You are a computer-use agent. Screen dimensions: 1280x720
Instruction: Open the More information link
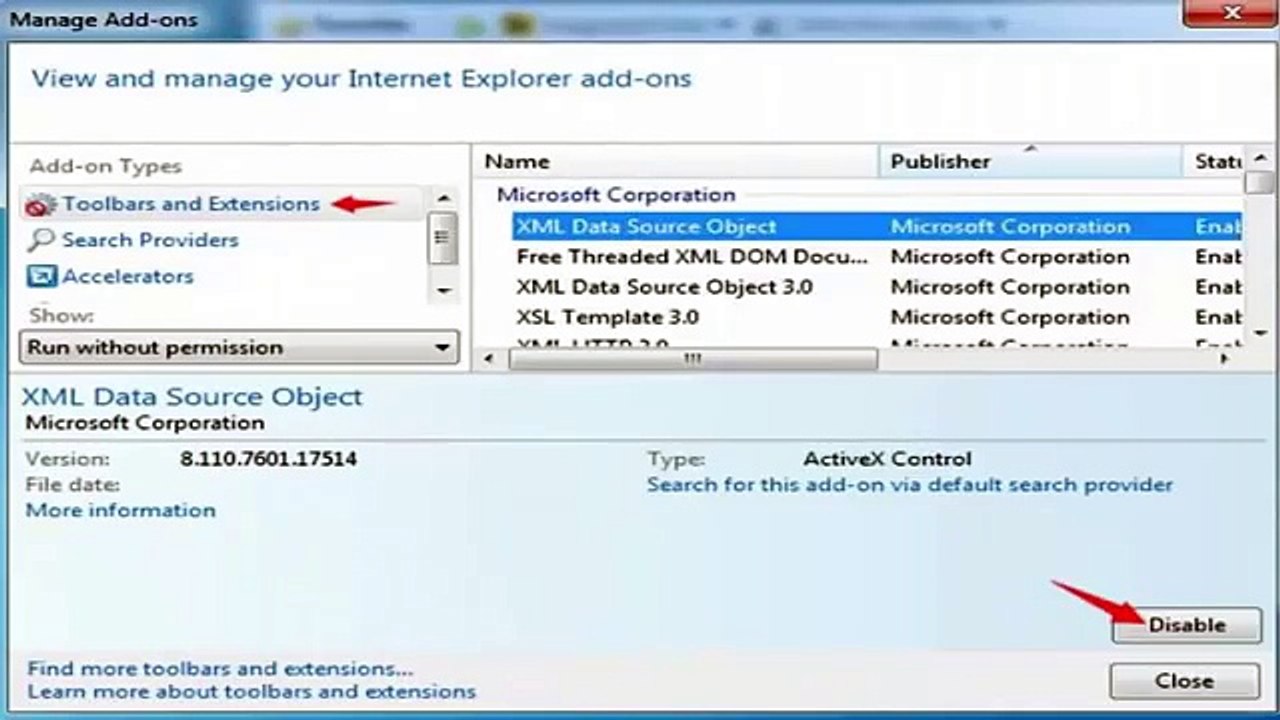[x=121, y=510]
